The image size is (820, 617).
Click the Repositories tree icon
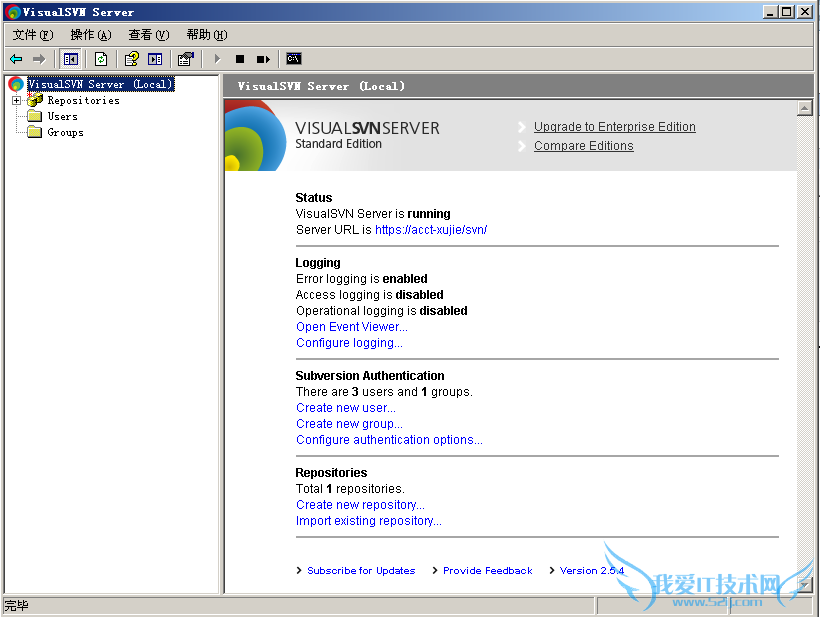35,99
